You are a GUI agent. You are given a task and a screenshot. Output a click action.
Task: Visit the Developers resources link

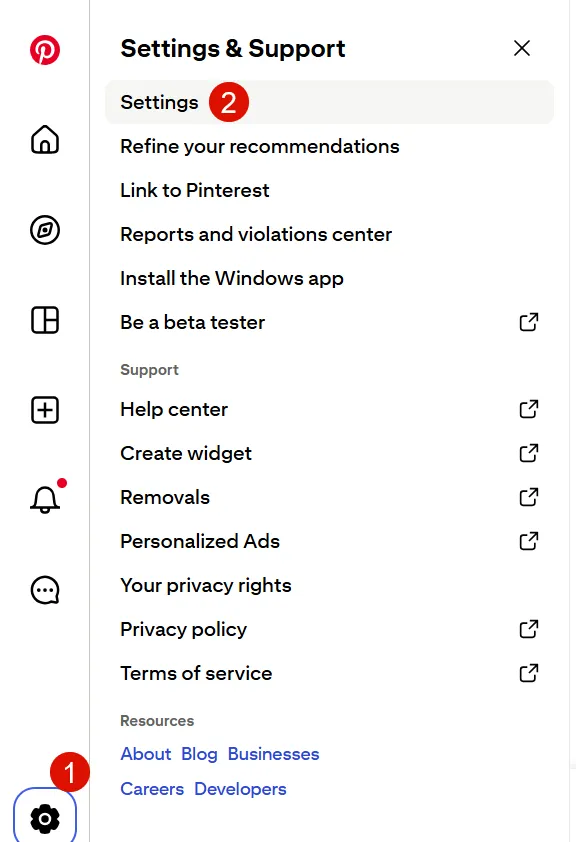pyautogui.click(x=240, y=789)
